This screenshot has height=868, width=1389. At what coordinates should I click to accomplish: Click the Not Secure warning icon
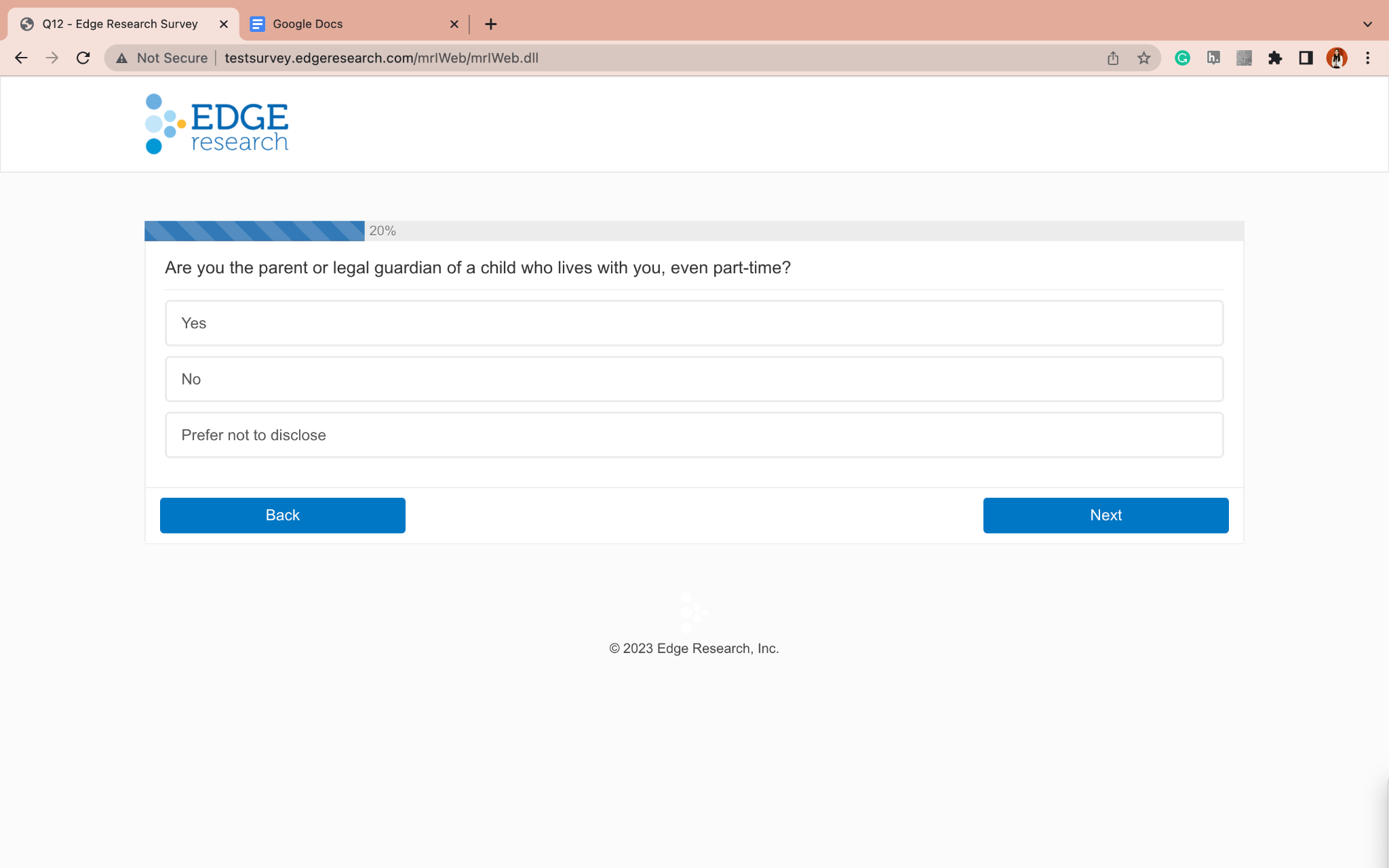point(122,58)
